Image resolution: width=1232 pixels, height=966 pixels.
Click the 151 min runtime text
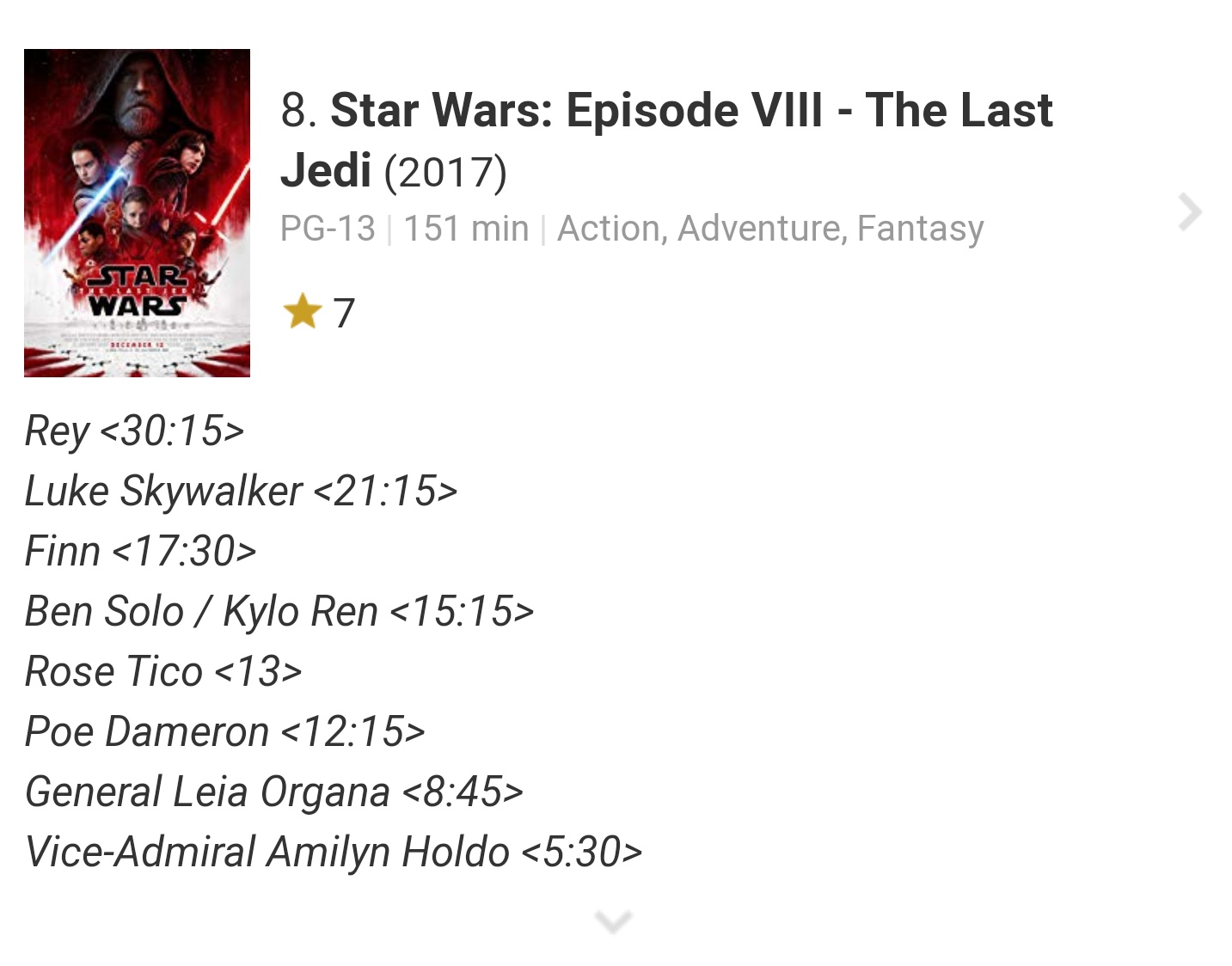(x=466, y=229)
